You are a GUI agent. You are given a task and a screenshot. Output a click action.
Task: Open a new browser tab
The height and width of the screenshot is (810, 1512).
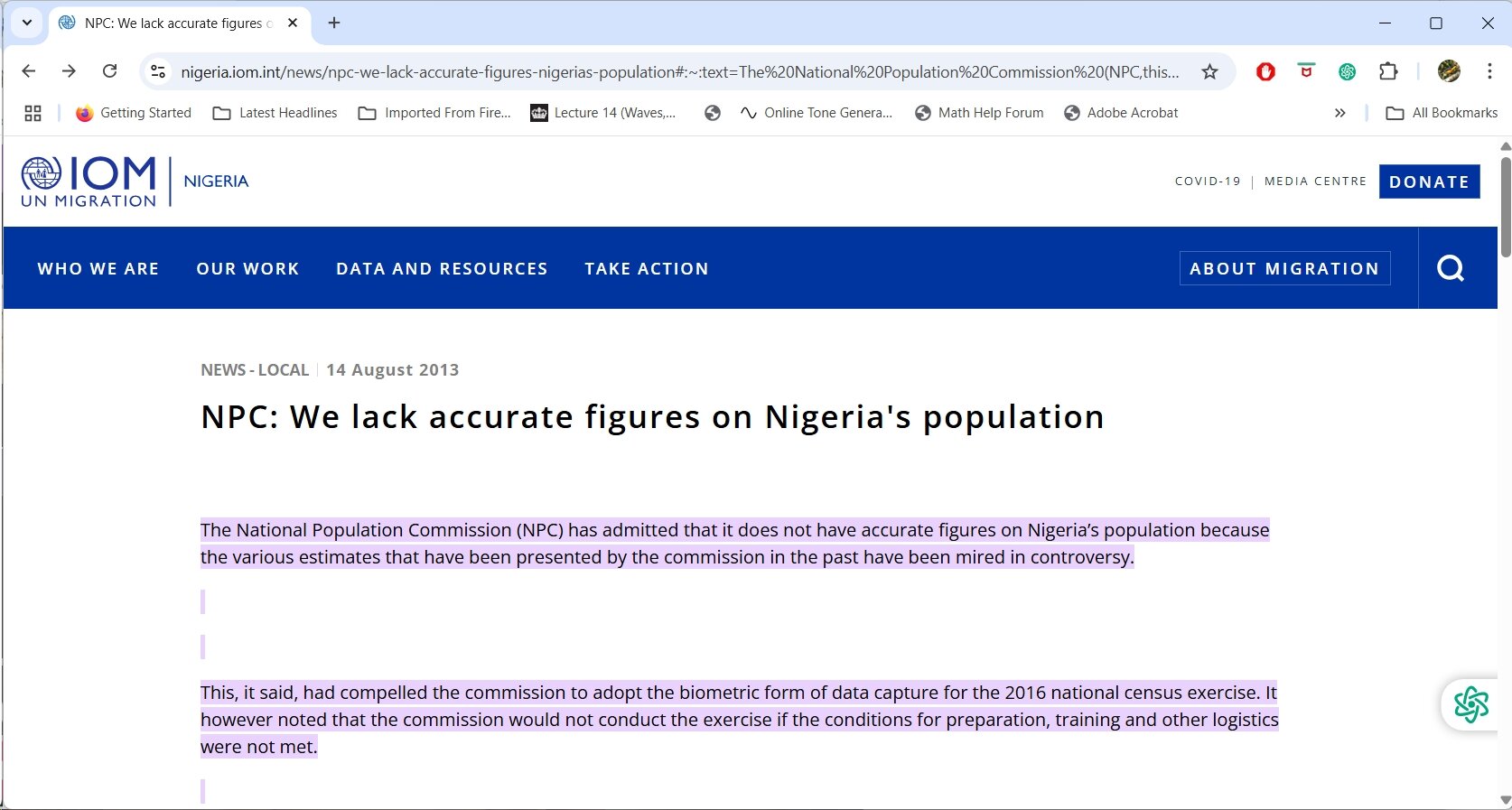334,23
